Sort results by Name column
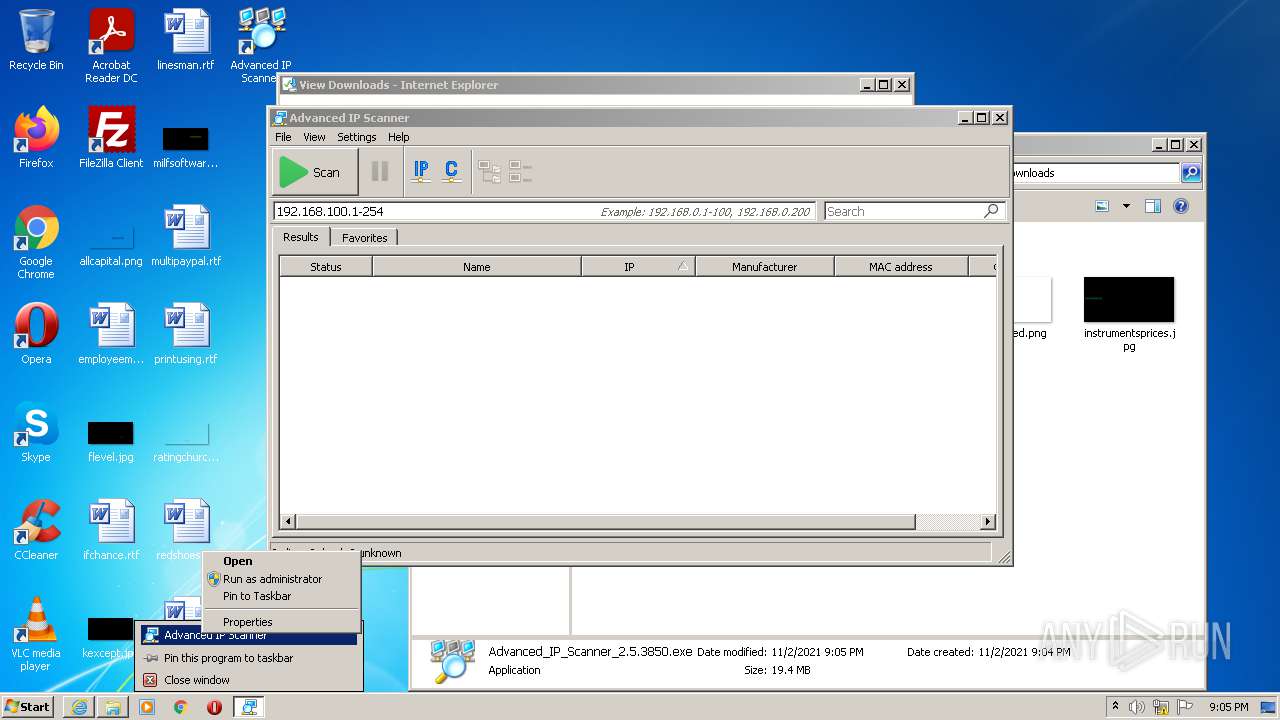The image size is (1280, 720). 477,267
